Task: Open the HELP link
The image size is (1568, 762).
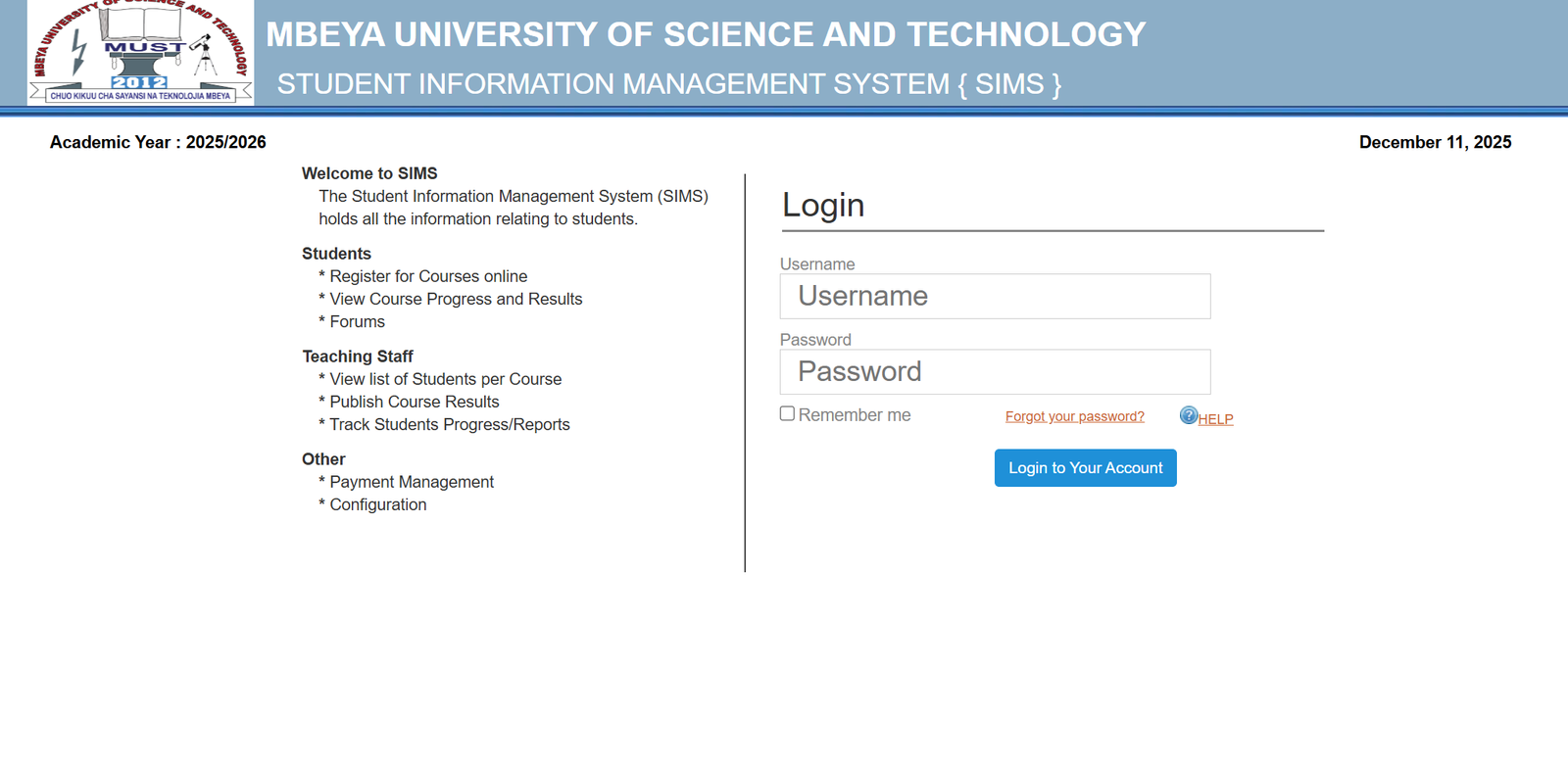Action: (1215, 419)
